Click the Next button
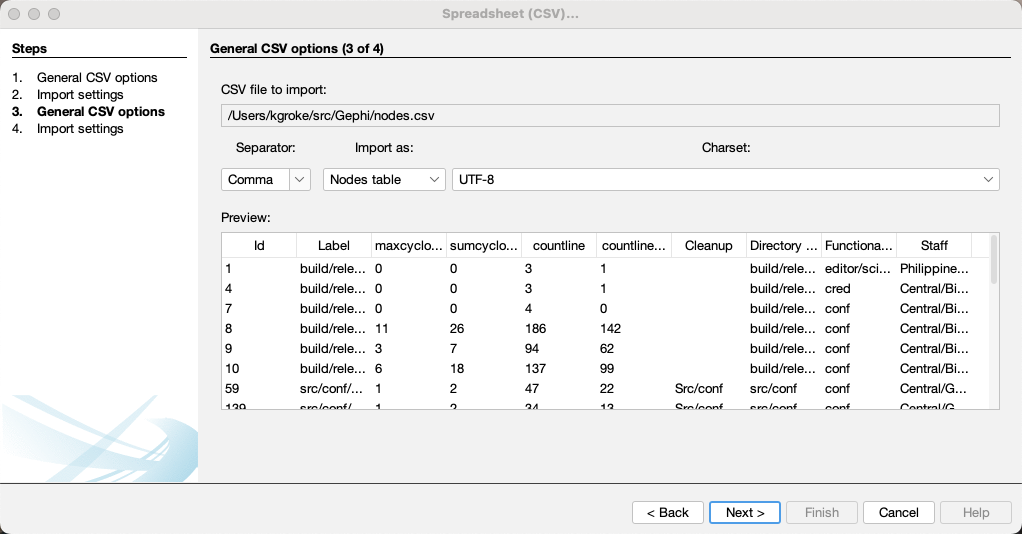The width and height of the screenshot is (1022, 534). (745, 512)
